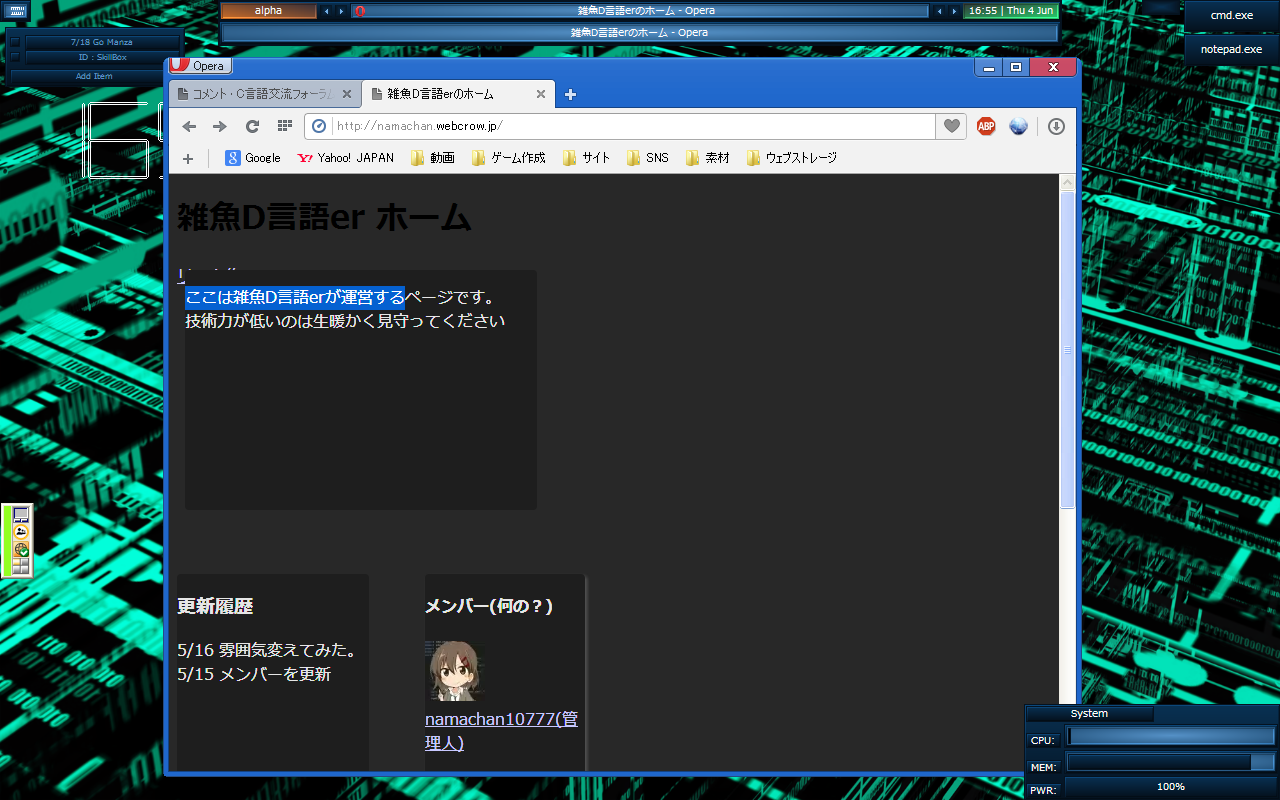Click the vertical page scrollbar thumb
The width and height of the screenshot is (1280, 800).
coord(1067,350)
